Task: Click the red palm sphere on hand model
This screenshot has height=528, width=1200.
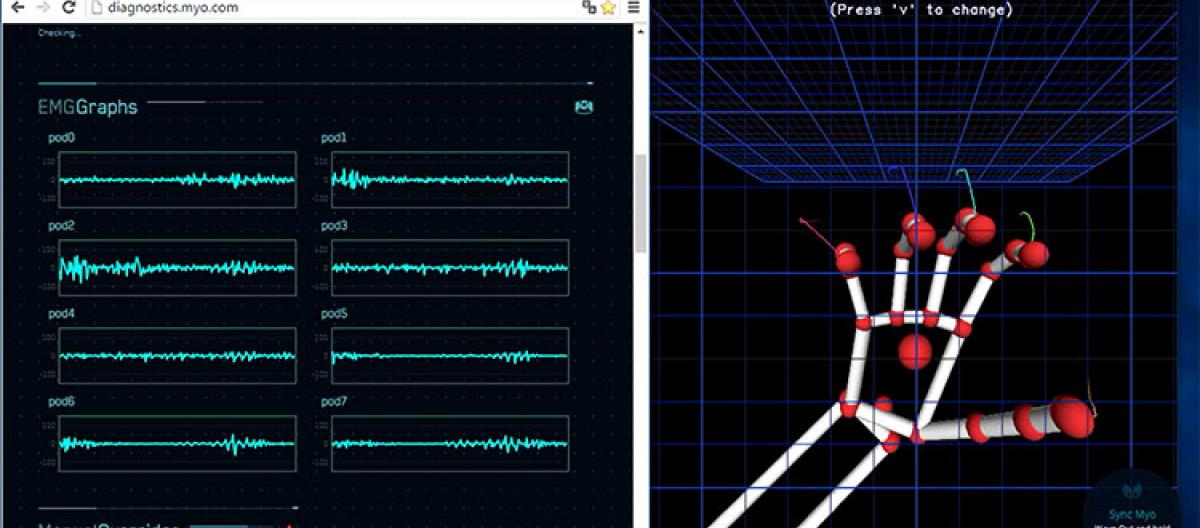Action: 915,352
